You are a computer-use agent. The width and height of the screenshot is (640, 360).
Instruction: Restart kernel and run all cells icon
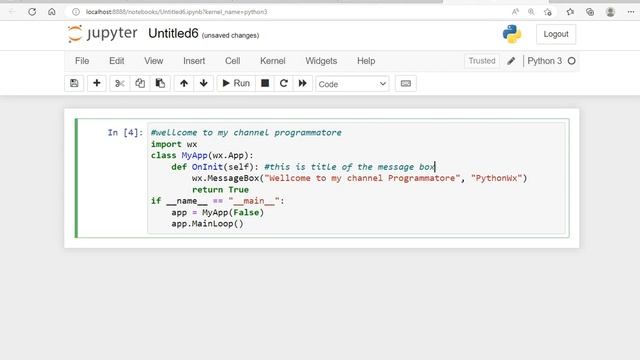tap(302, 83)
